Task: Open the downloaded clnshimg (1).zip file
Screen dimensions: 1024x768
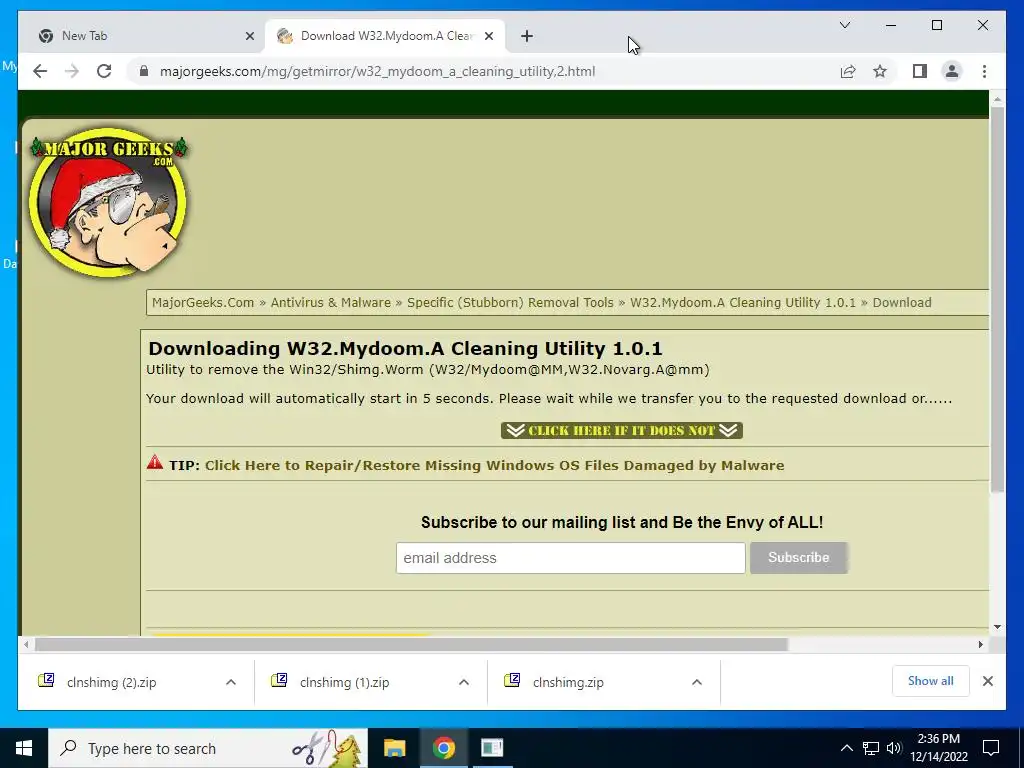Action: (x=344, y=682)
